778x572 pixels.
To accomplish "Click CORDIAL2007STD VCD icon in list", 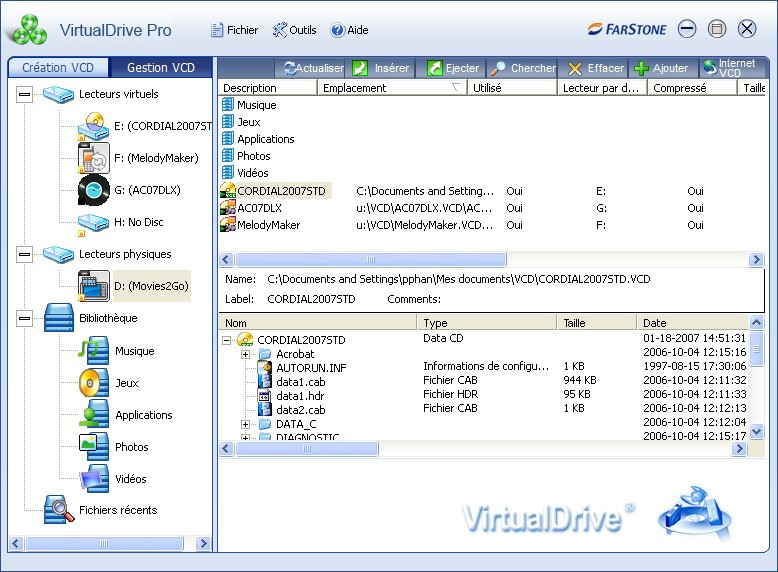I will point(228,191).
